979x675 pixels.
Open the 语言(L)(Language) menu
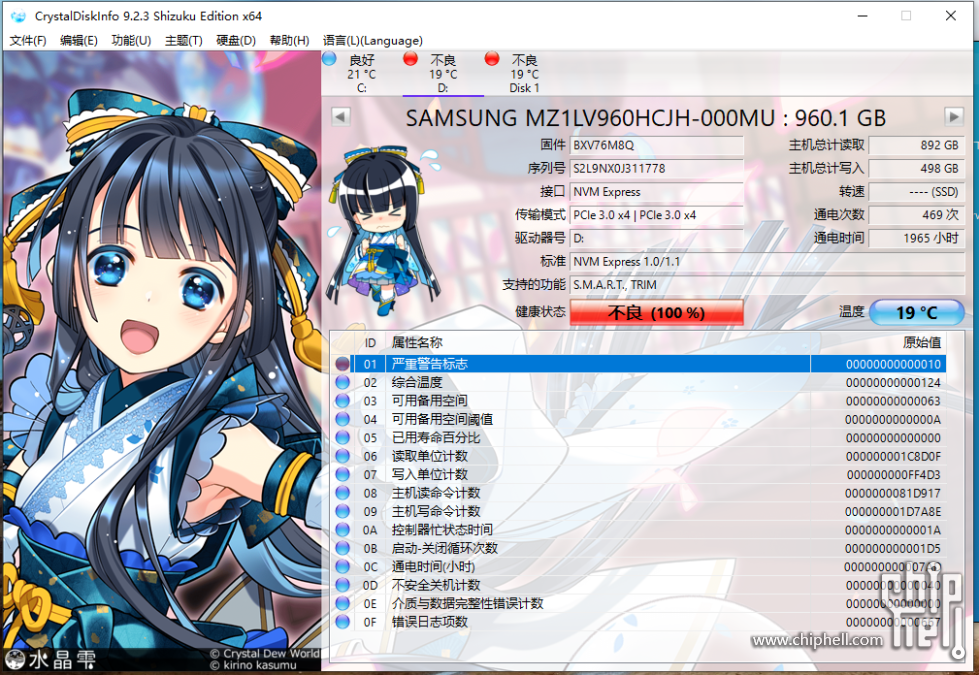coord(373,41)
